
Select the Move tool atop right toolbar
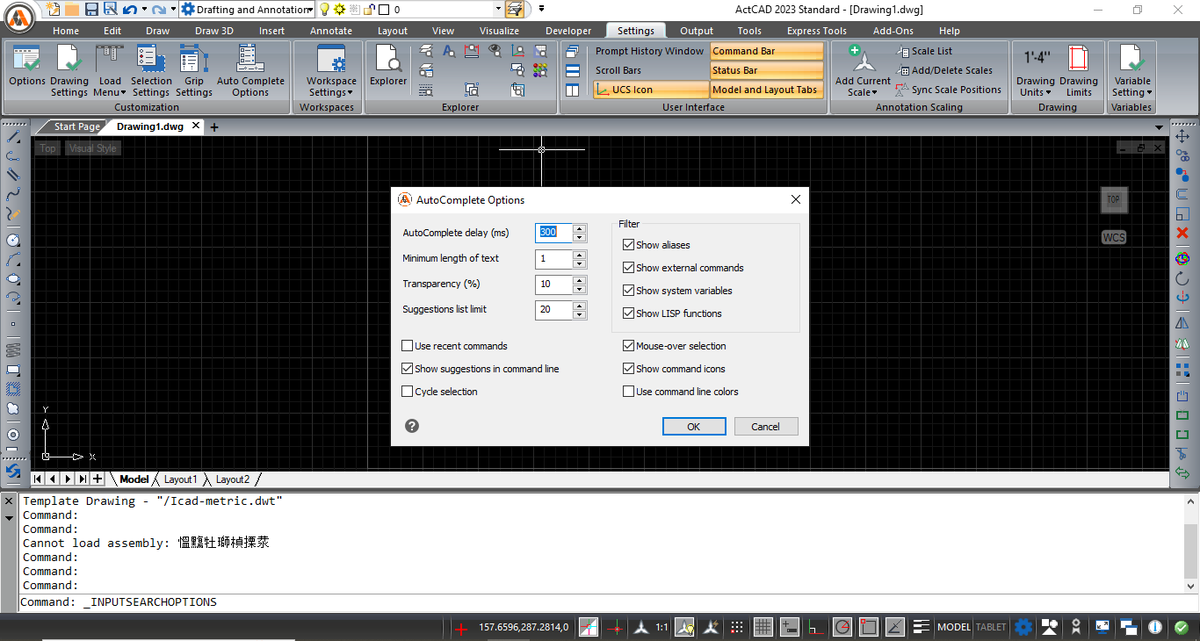pyautogui.click(x=1183, y=136)
